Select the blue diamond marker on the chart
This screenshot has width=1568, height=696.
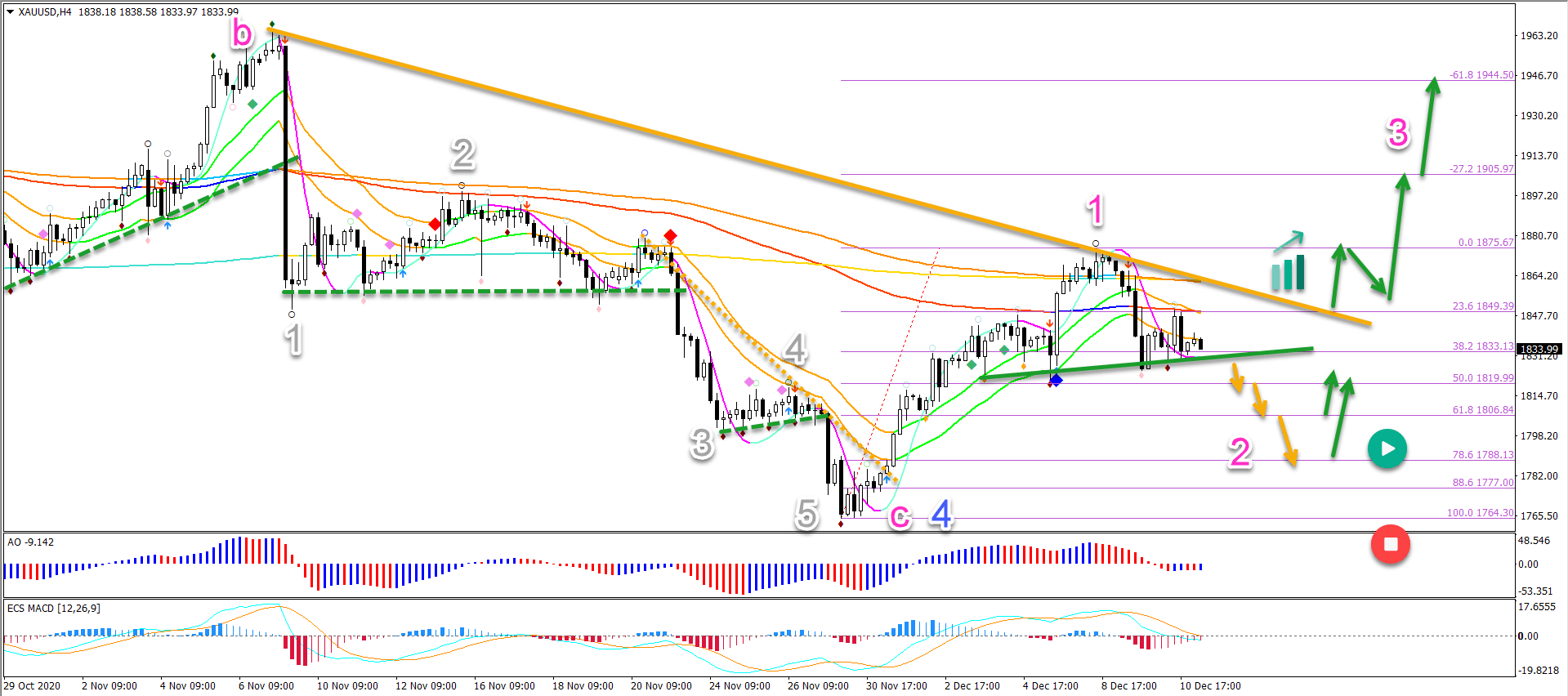coord(1056,379)
